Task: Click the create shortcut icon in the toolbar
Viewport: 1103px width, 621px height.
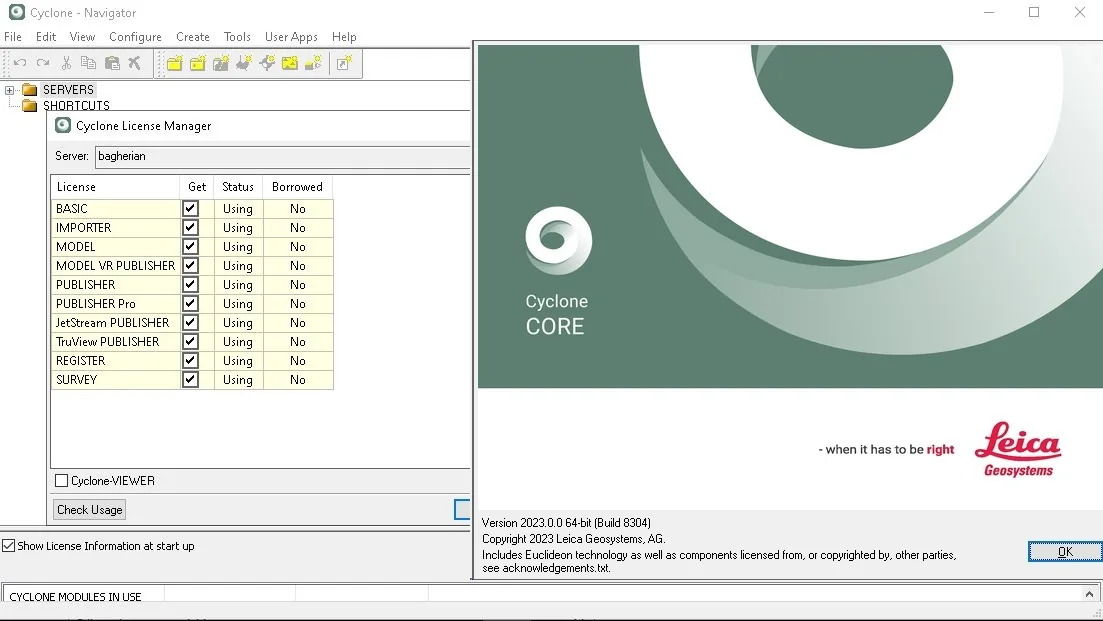Action: (x=343, y=63)
